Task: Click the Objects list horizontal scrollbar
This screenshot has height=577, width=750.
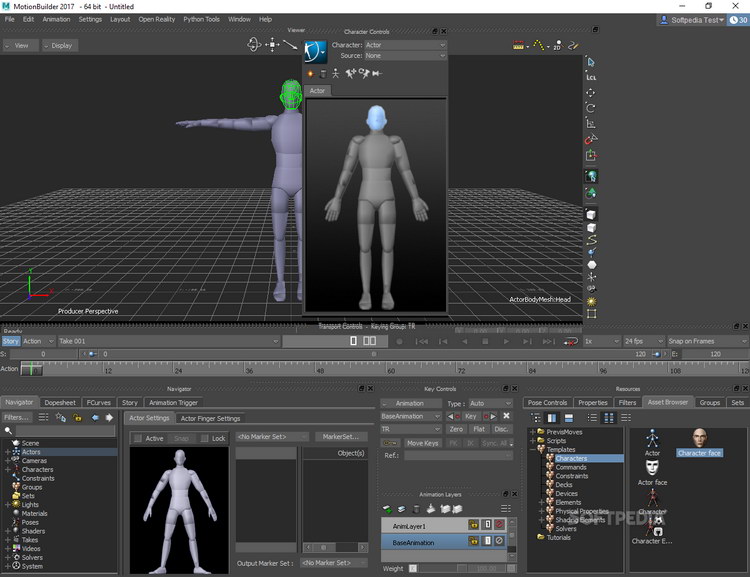Action: coord(335,547)
